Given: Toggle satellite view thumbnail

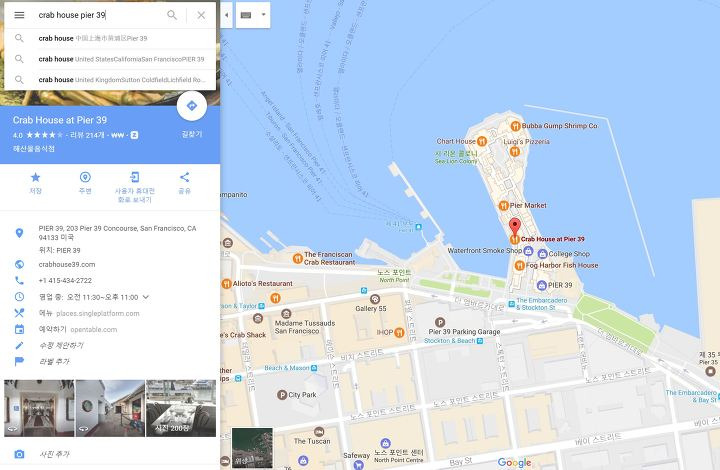Looking at the screenshot, I should [x=252, y=448].
